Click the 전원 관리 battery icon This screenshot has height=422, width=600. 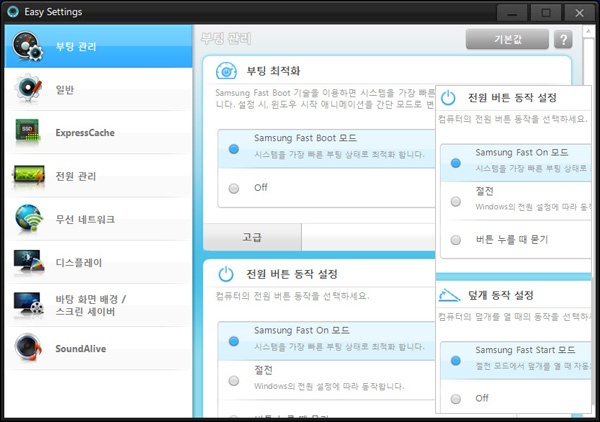click(29, 176)
